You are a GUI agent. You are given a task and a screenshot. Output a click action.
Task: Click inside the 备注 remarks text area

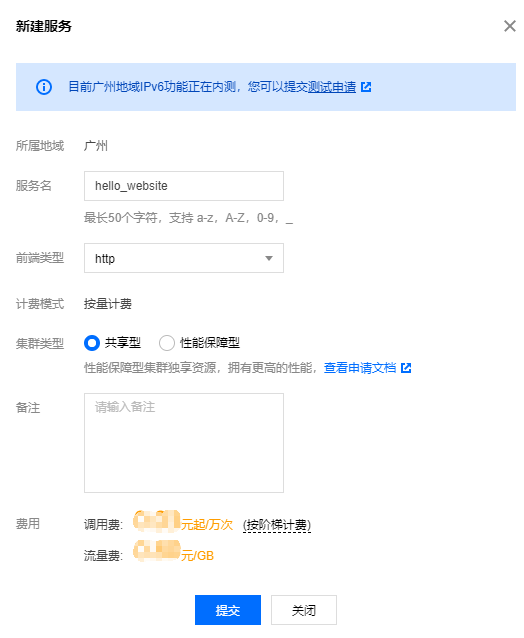pos(184,443)
